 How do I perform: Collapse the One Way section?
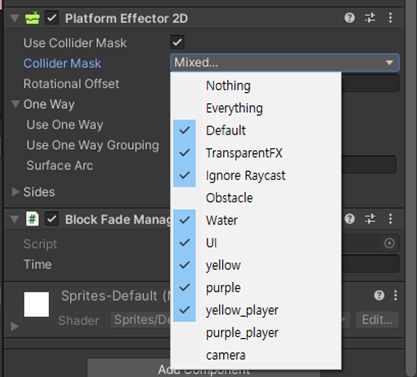15,104
